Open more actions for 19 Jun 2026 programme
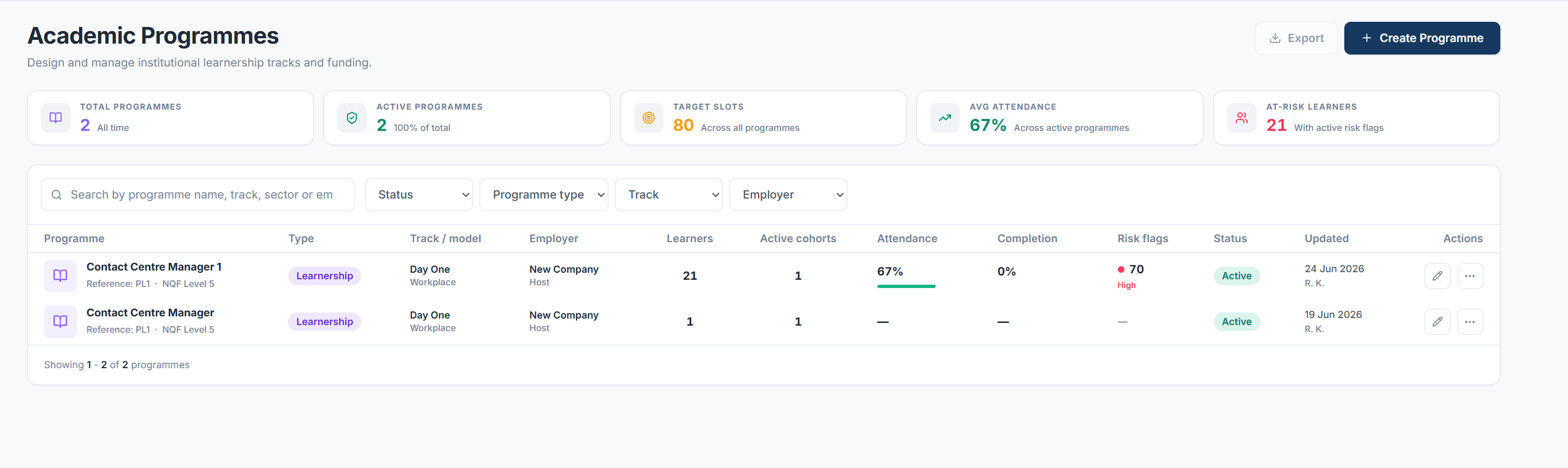 tap(1470, 321)
